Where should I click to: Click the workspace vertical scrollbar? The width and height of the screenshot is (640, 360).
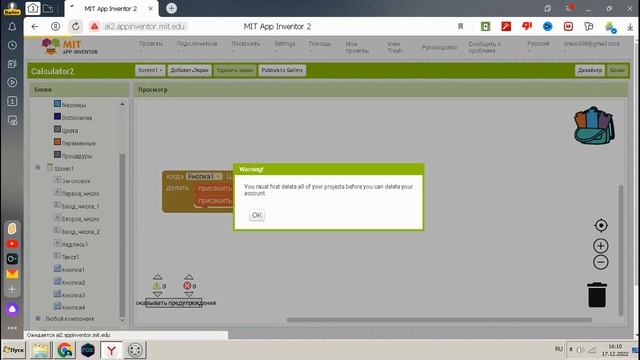(x=621, y=250)
